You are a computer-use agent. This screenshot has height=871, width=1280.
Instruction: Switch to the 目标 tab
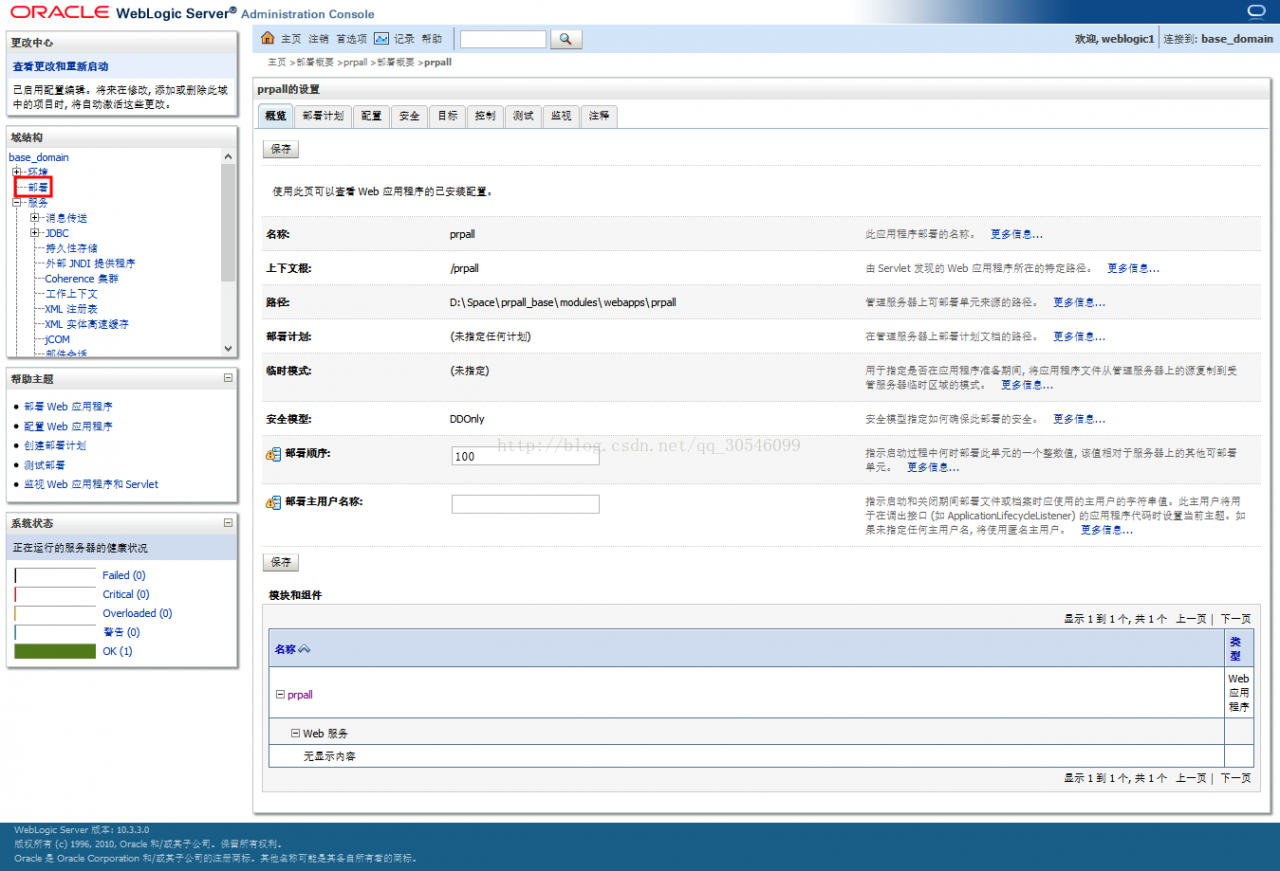tap(447, 116)
